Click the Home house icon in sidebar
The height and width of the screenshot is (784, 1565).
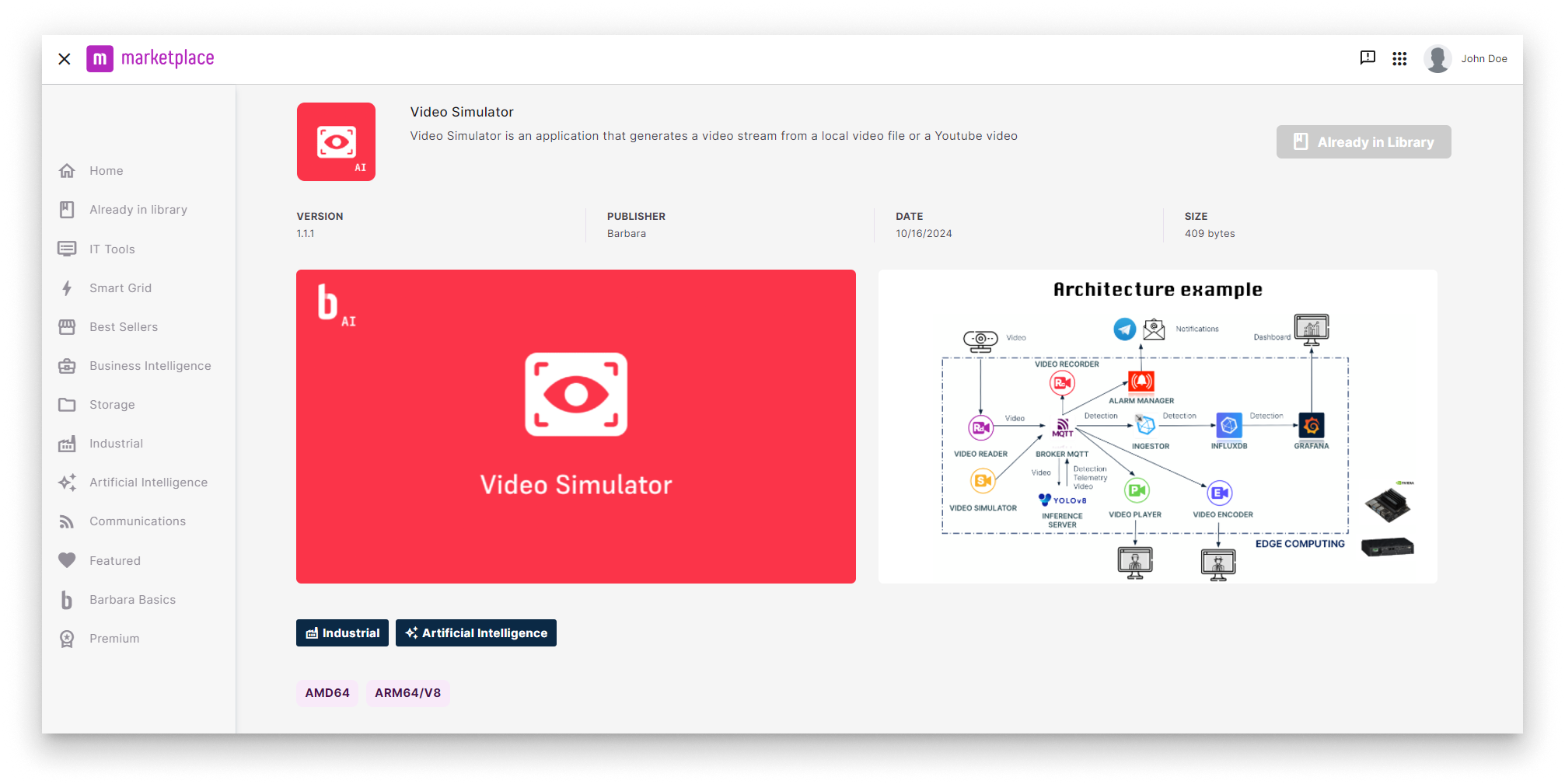[x=68, y=171]
